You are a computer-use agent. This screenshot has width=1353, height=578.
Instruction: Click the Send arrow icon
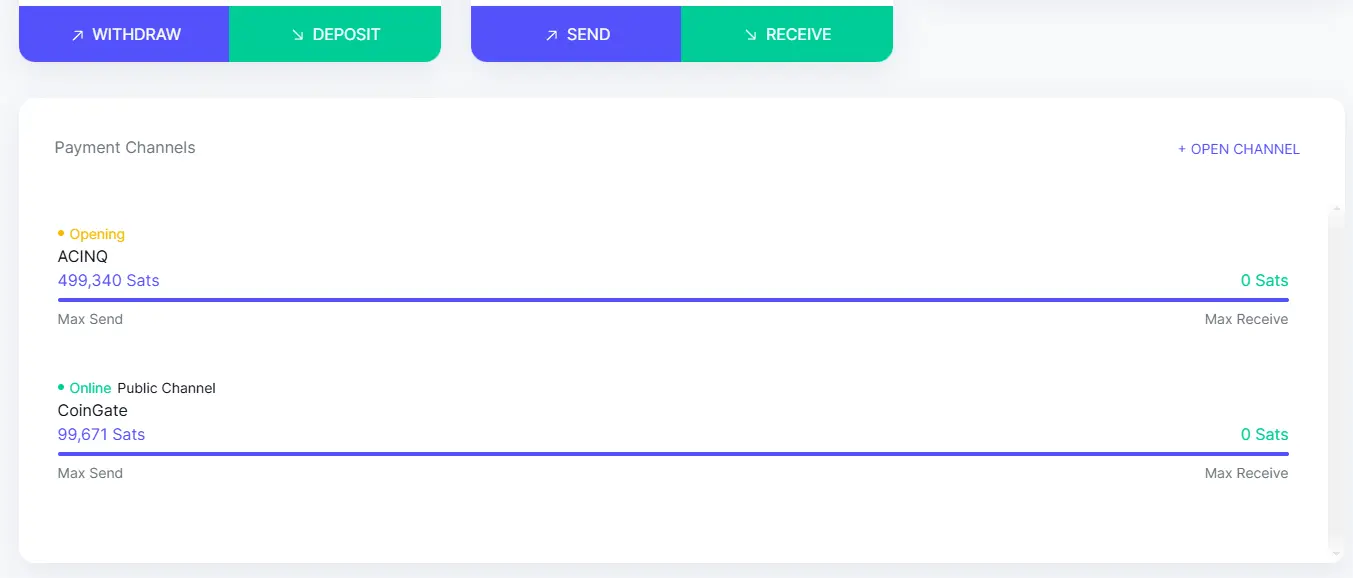(x=551, y=35)
